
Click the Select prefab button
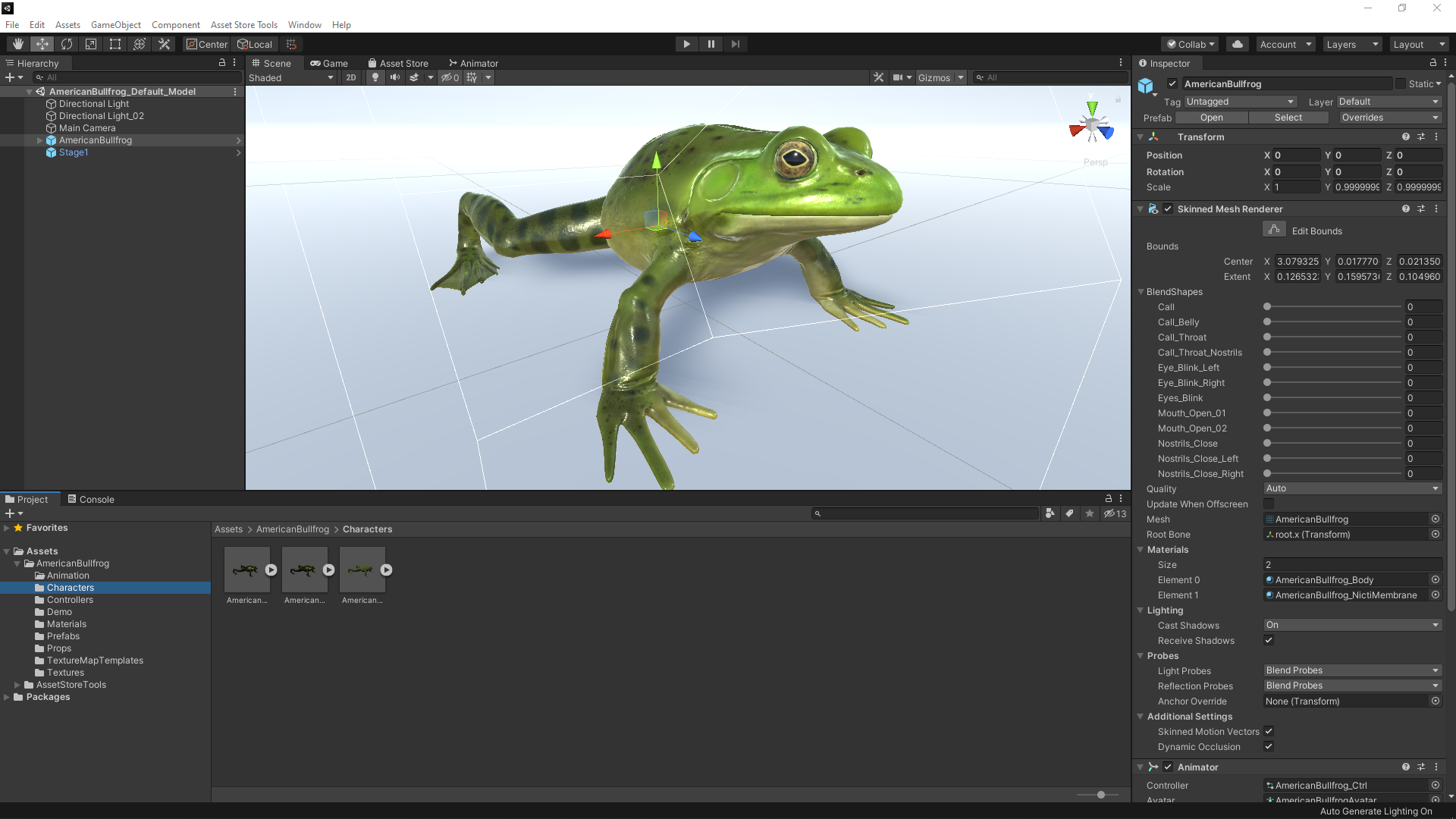pyautogui.click(x=1288, y=117)
